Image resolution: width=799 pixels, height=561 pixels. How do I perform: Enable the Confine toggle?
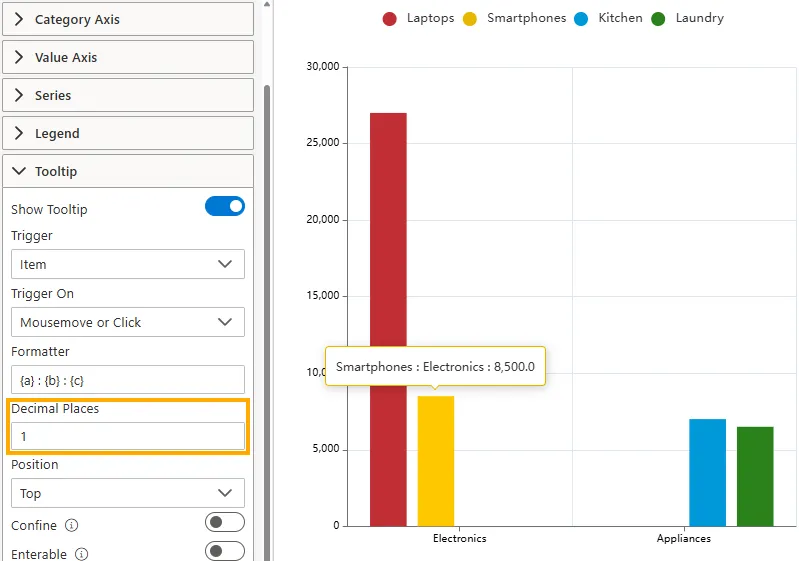[224, 523]
